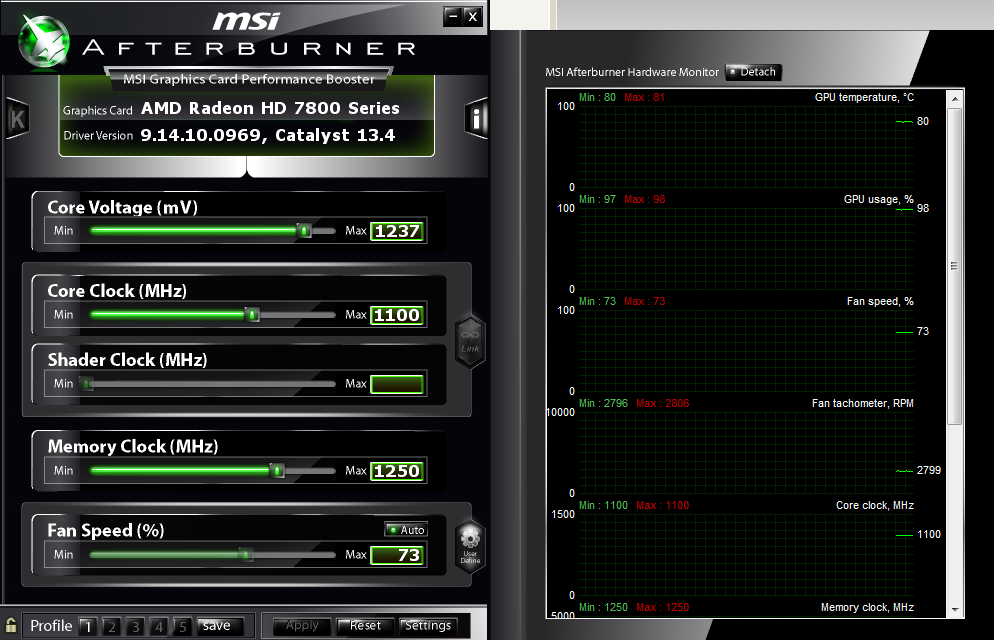Click the Memory Clock slider handle
This screenshot has height=640, width=994.
tap(277, 471)
